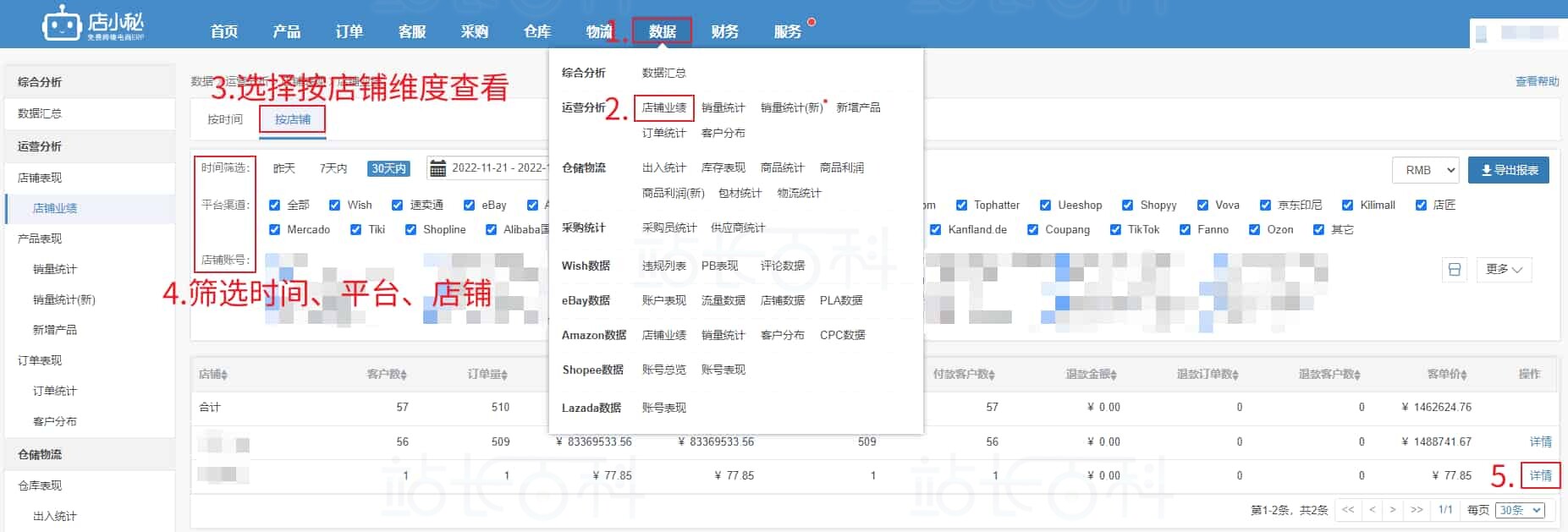Expand the 更多 stores dropdown
The width and height of the screenshot is (1568, 532).
[1504, 269]
